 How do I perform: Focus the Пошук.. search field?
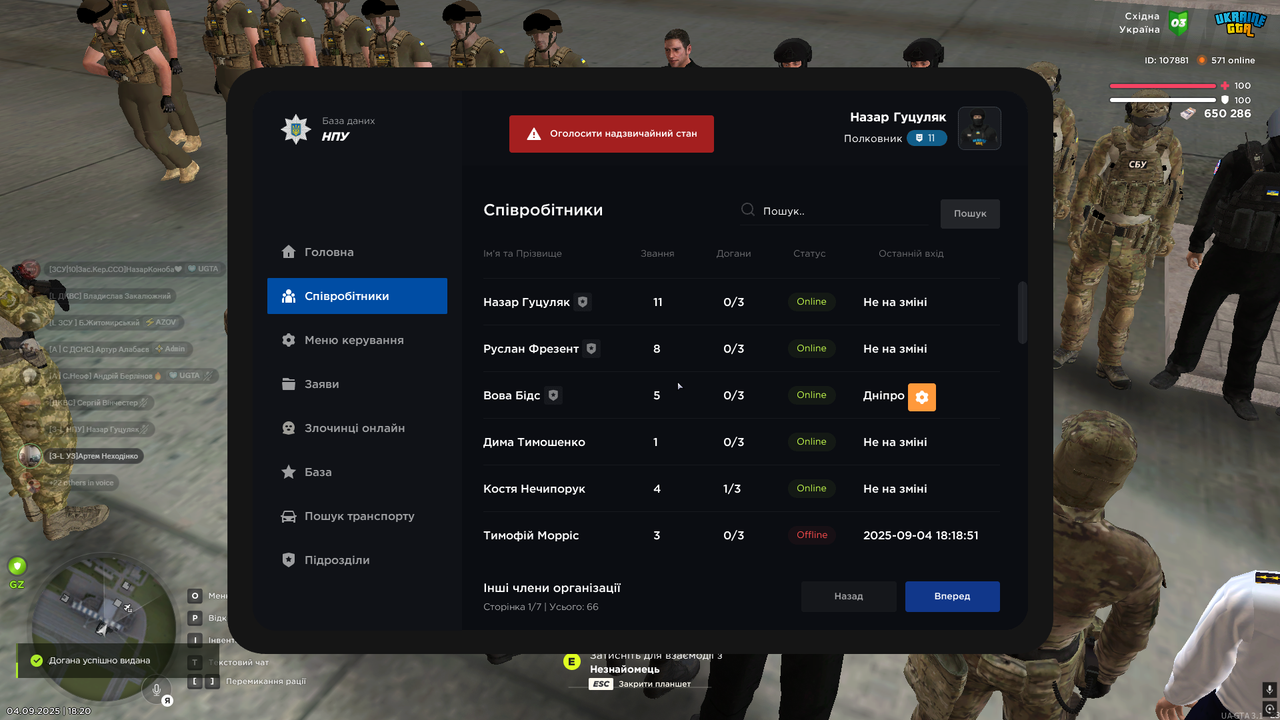coord(833,211)
